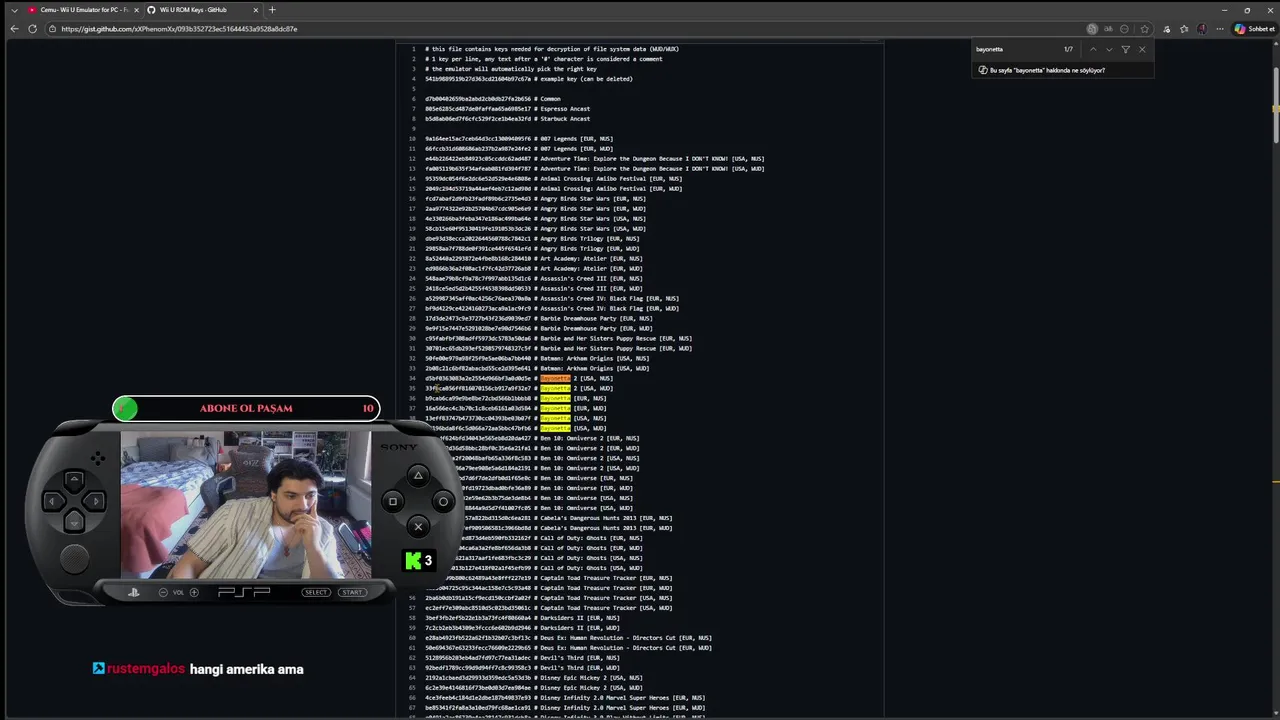Click Animal Crossing: Amiibo Festival [EUR, NUS] line
Image resolution: width=1280 pixels, height=720 pixels.
[x=553, y=179]
